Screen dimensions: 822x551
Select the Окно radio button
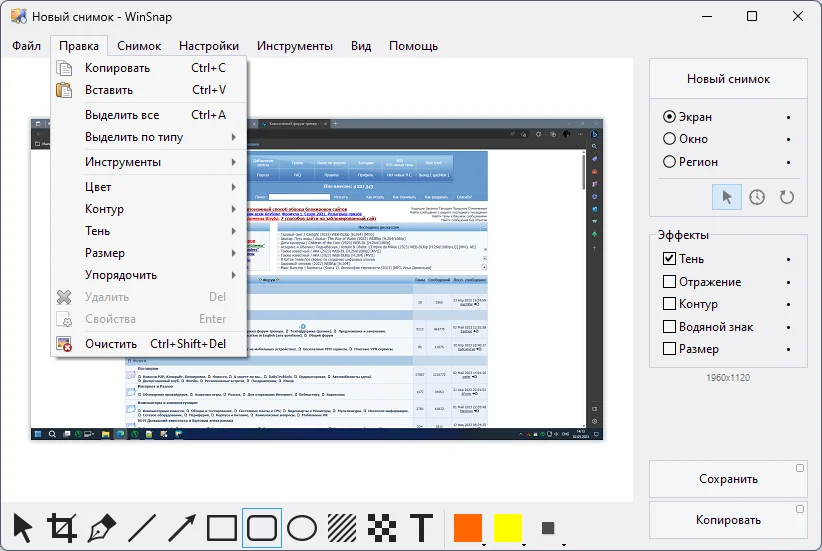pyautogui.click(x=669, y=139)
